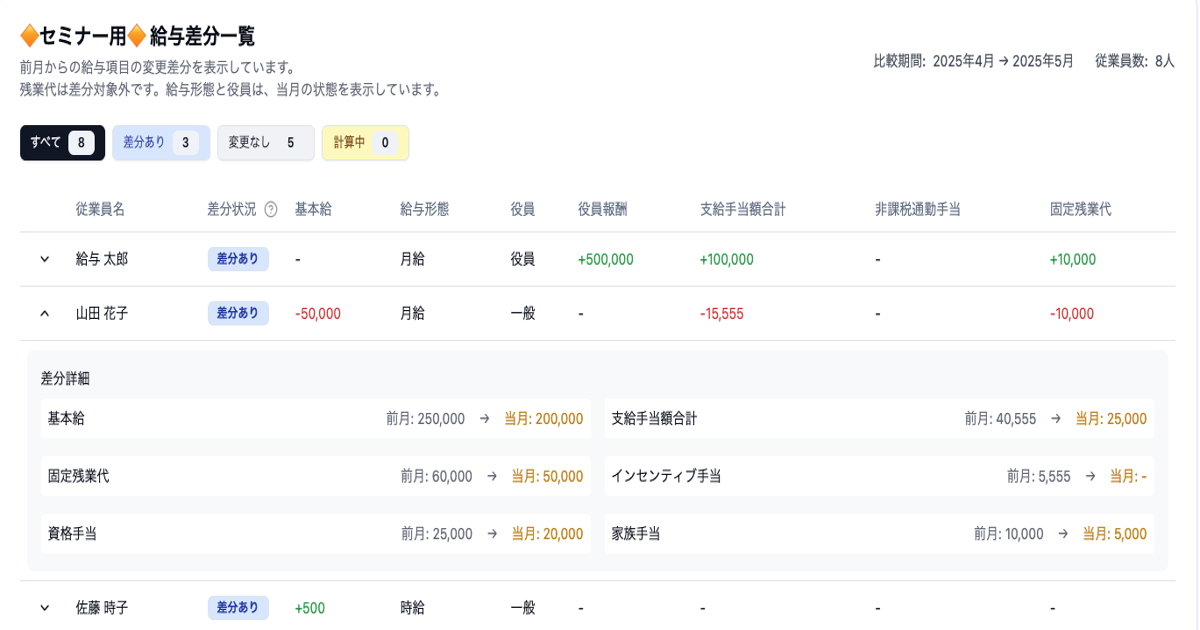
Task: Click the +500,000 役員報酬 value
Action: coord(605,259)
